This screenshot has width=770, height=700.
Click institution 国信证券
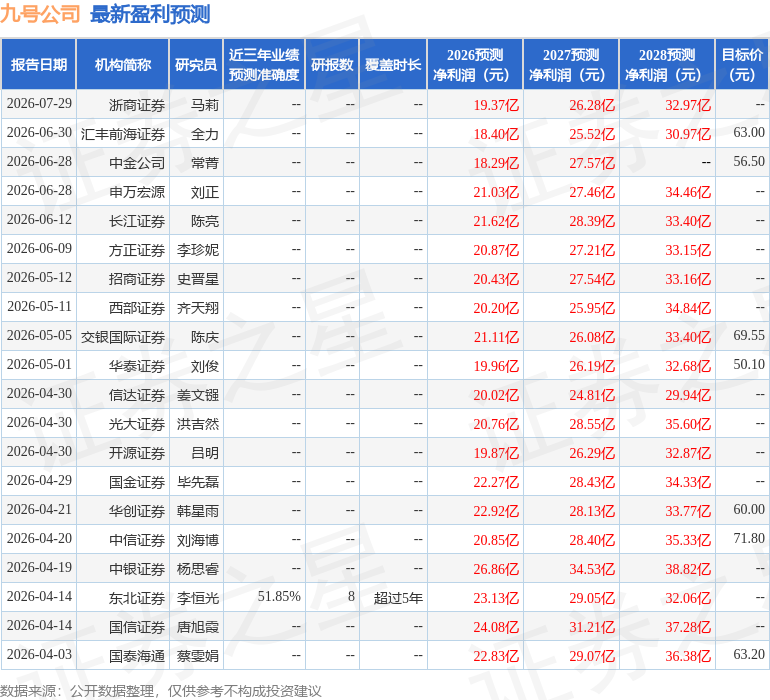click(x=137, y=626)
